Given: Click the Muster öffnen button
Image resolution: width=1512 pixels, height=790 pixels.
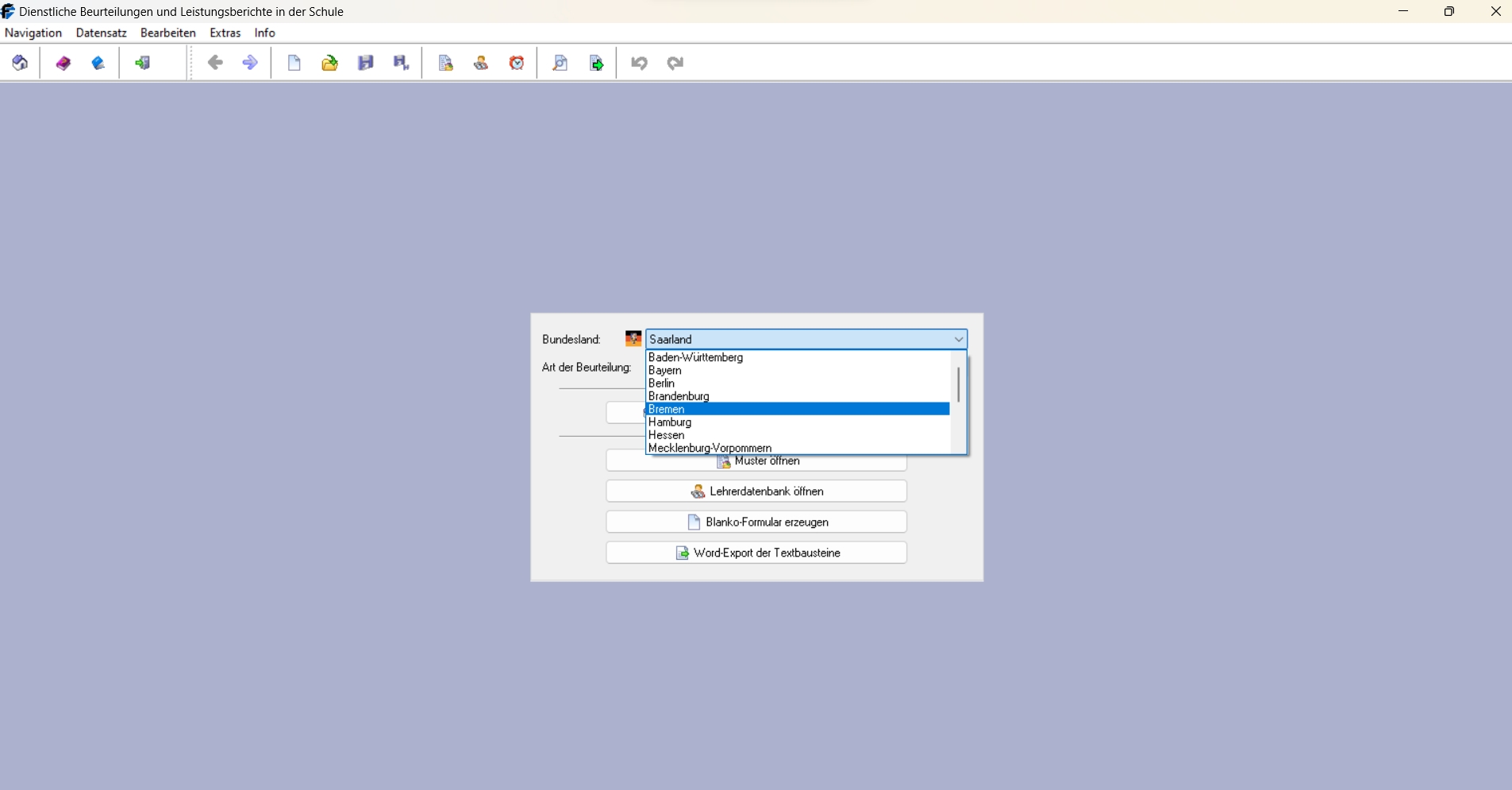Looking at the screenshot, I should 756,461.
